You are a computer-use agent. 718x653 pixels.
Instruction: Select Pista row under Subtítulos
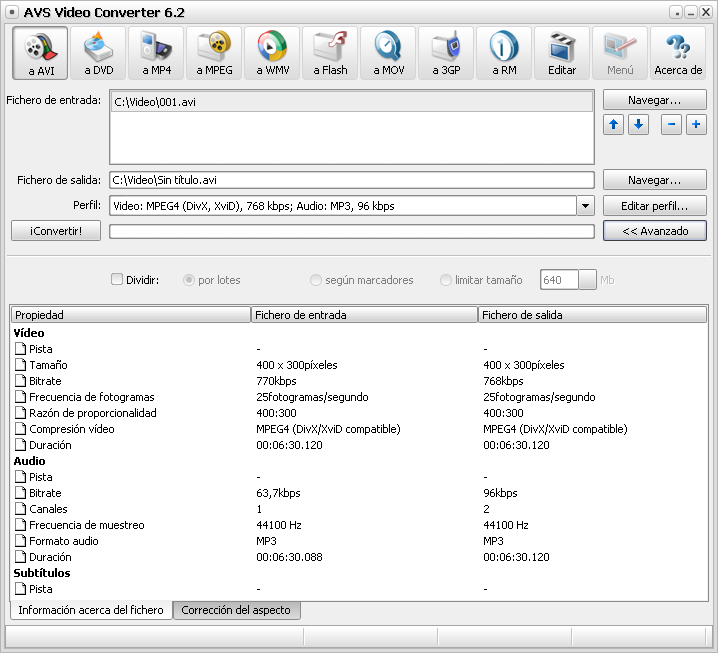pos(359,589)
